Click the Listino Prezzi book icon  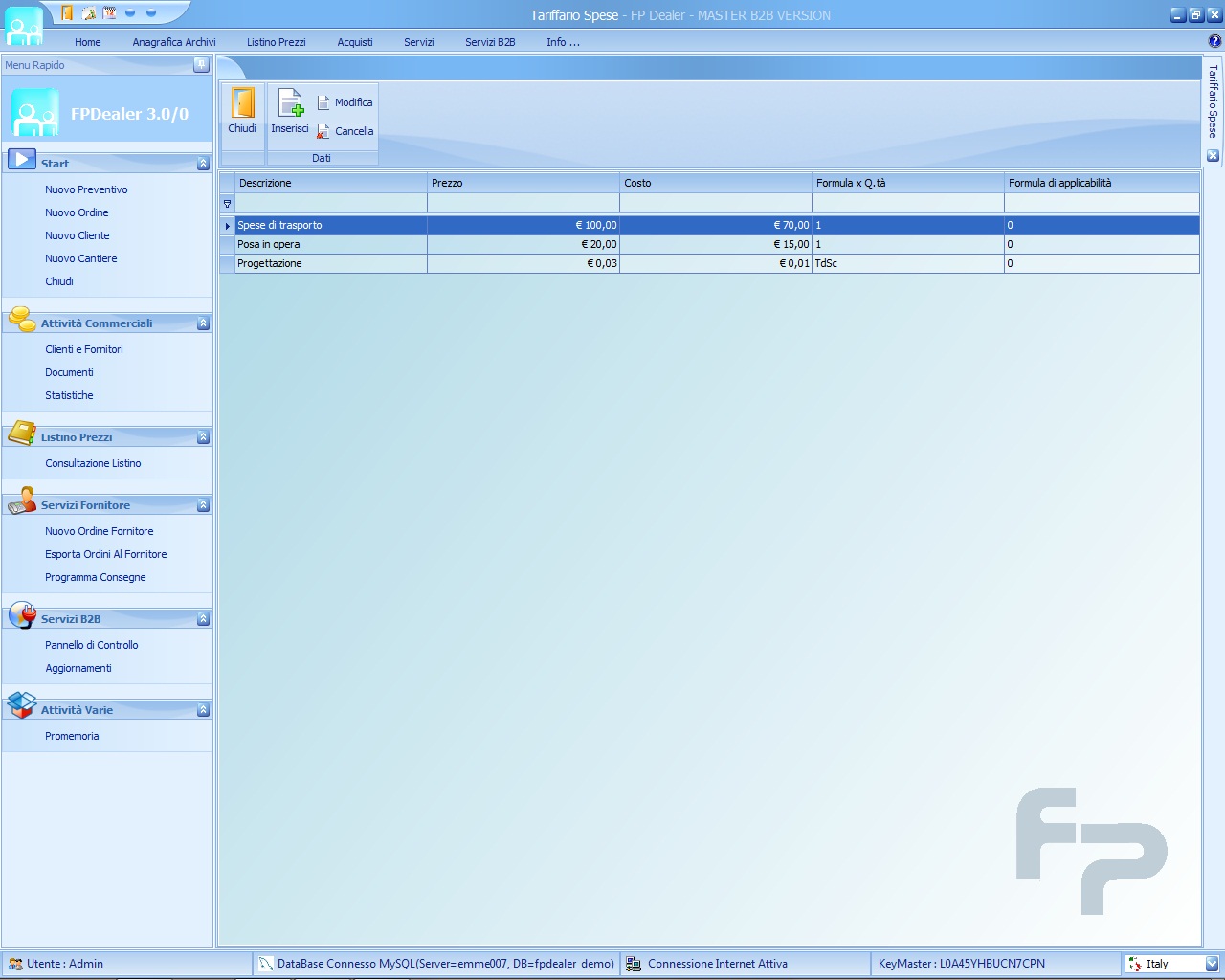(22, 433)
